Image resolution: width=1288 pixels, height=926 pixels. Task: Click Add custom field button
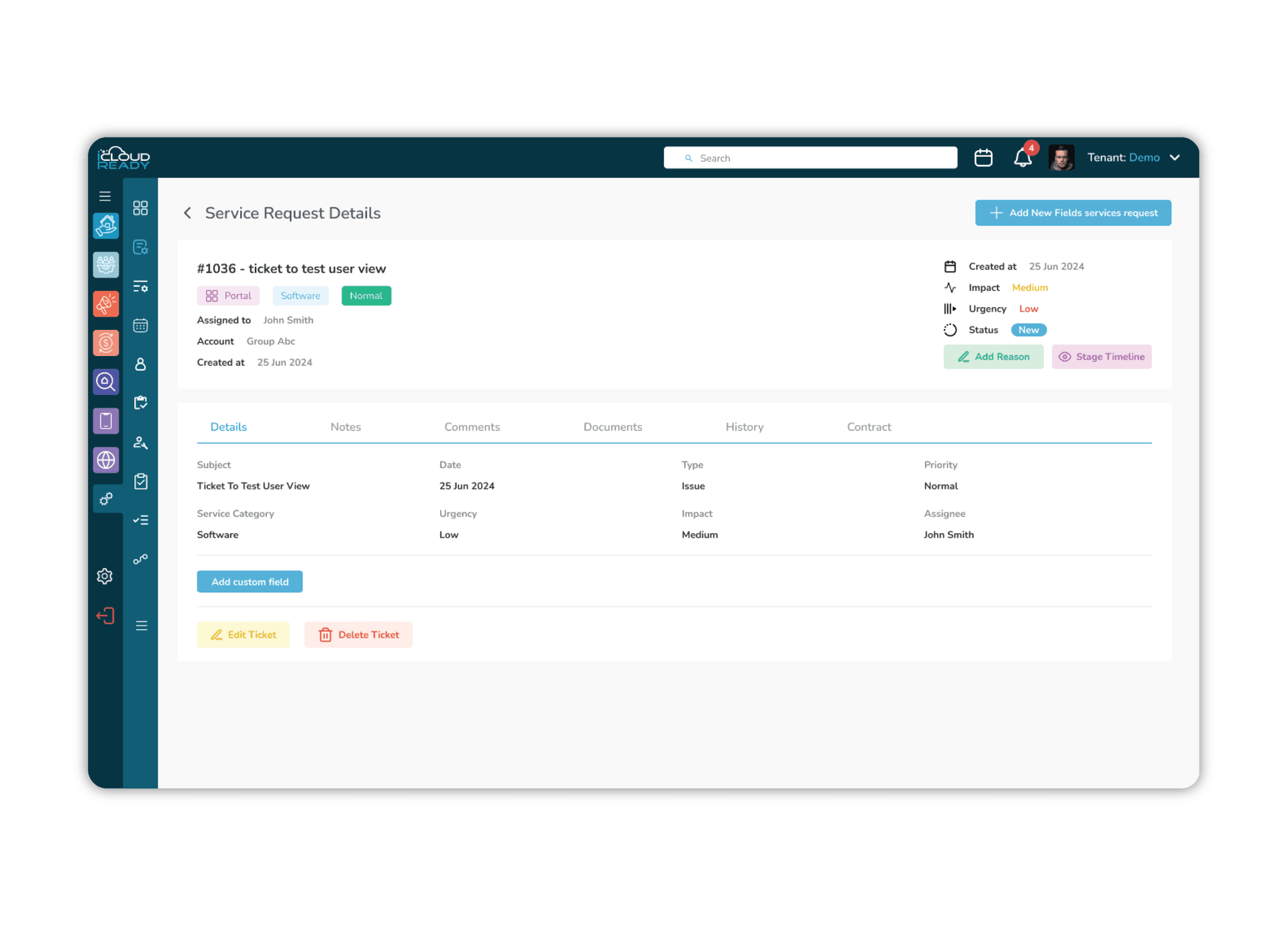(250, 582)
